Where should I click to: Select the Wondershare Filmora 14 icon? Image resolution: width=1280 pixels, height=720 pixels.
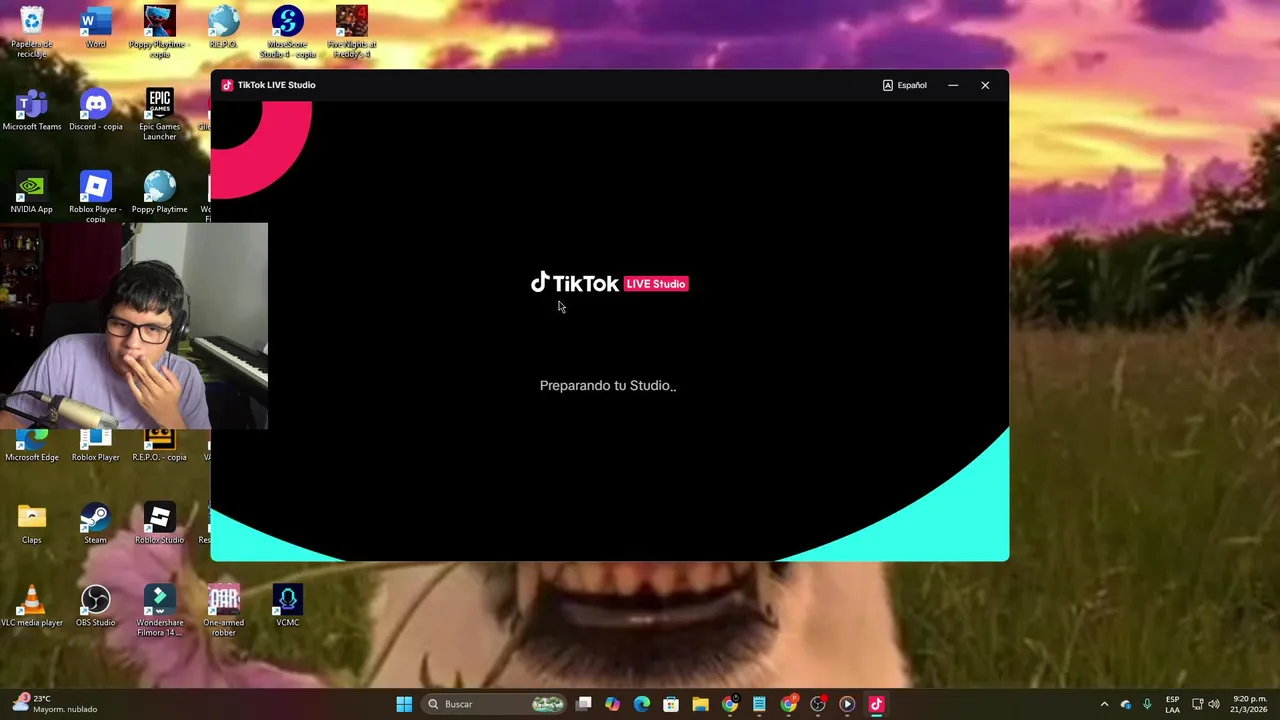159,610
